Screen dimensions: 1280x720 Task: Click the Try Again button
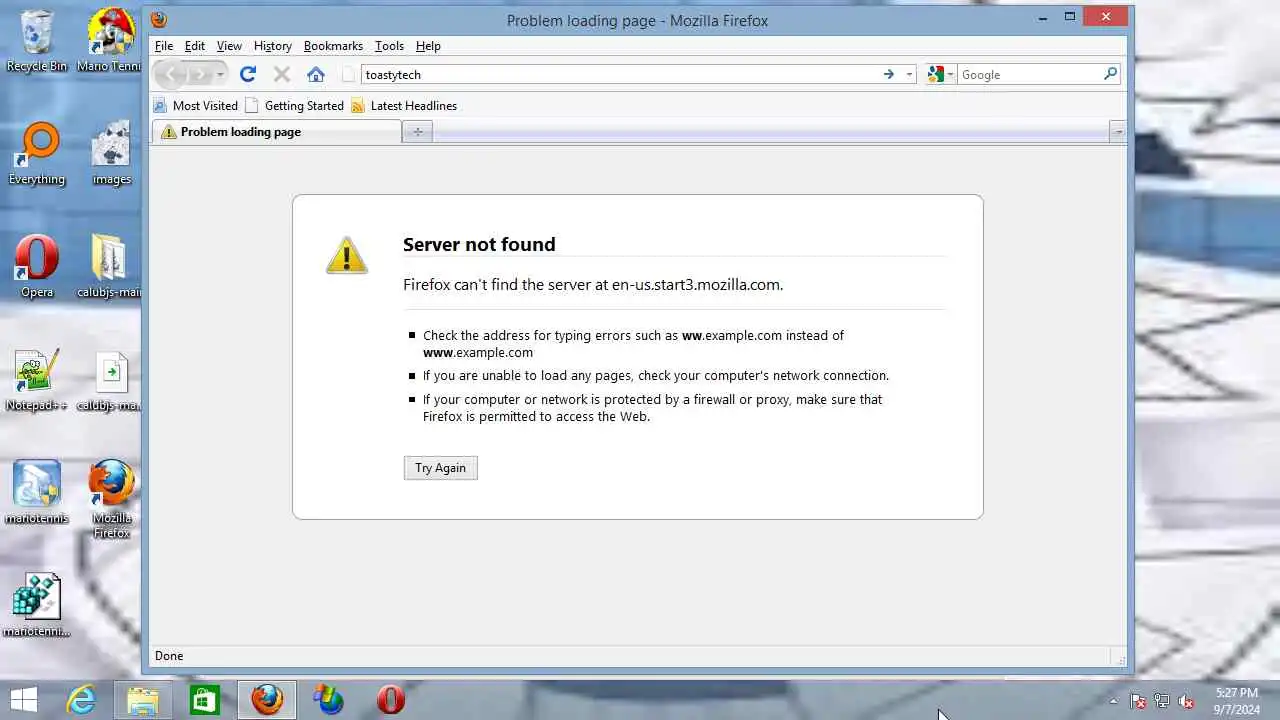click(x=441, y=468)
